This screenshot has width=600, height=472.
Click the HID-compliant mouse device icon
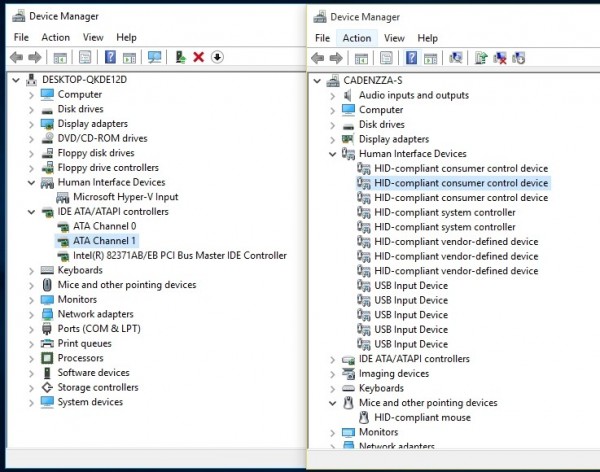click(x=365, y=417)
